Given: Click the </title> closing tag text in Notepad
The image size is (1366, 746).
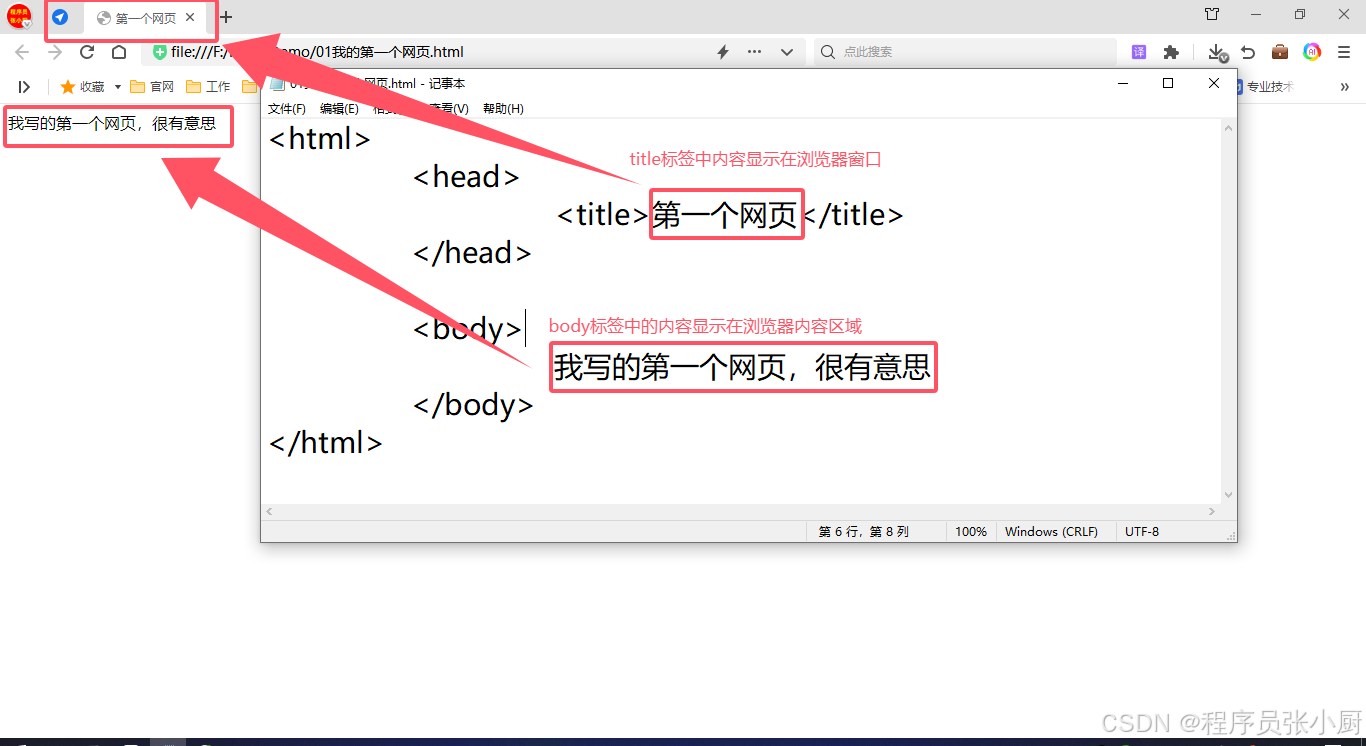Looking at the screenshot, I should [x=854, y=215].
